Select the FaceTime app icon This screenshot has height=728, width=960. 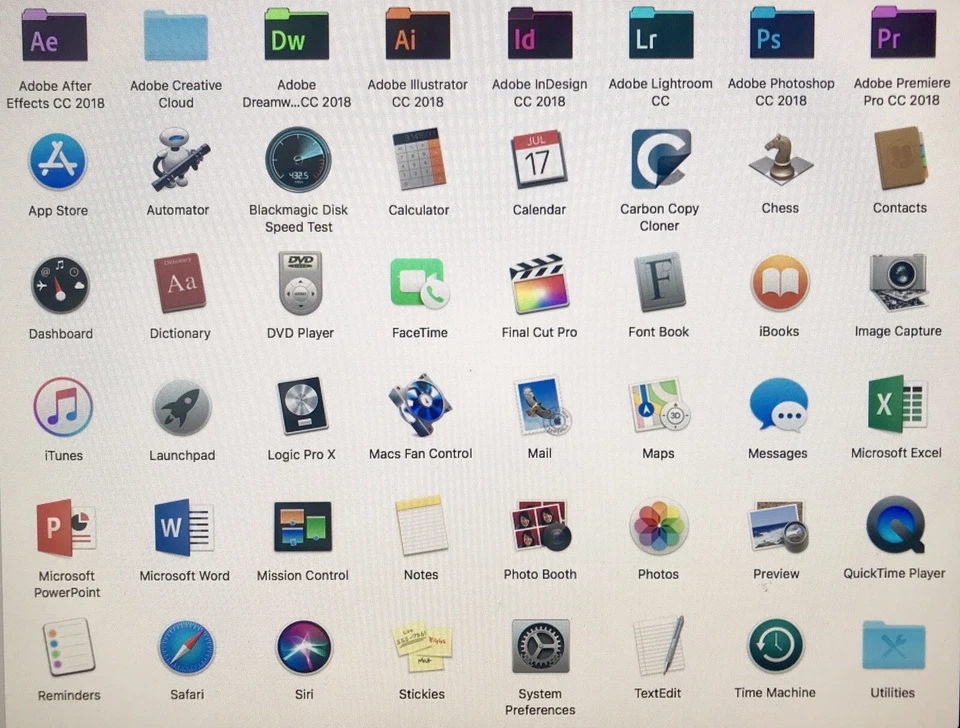coord(419,283)
